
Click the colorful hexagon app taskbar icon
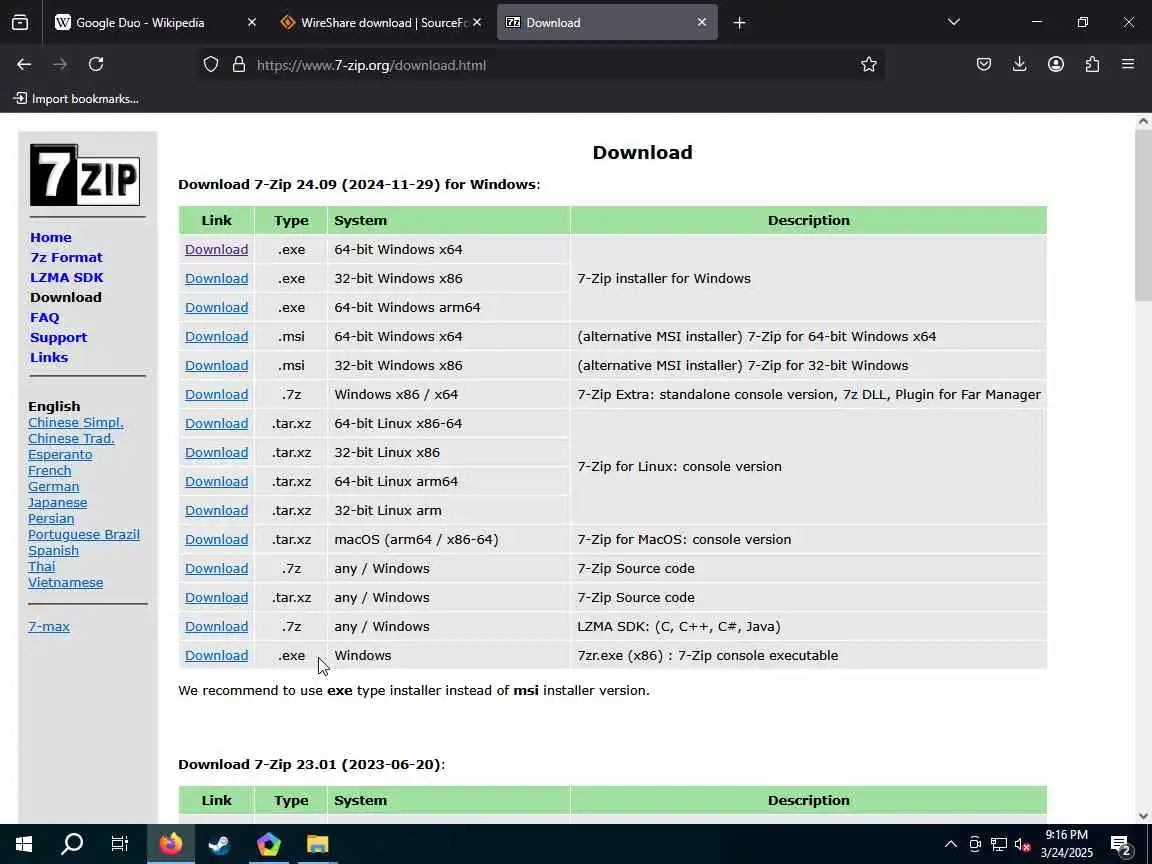coord(268,844)
